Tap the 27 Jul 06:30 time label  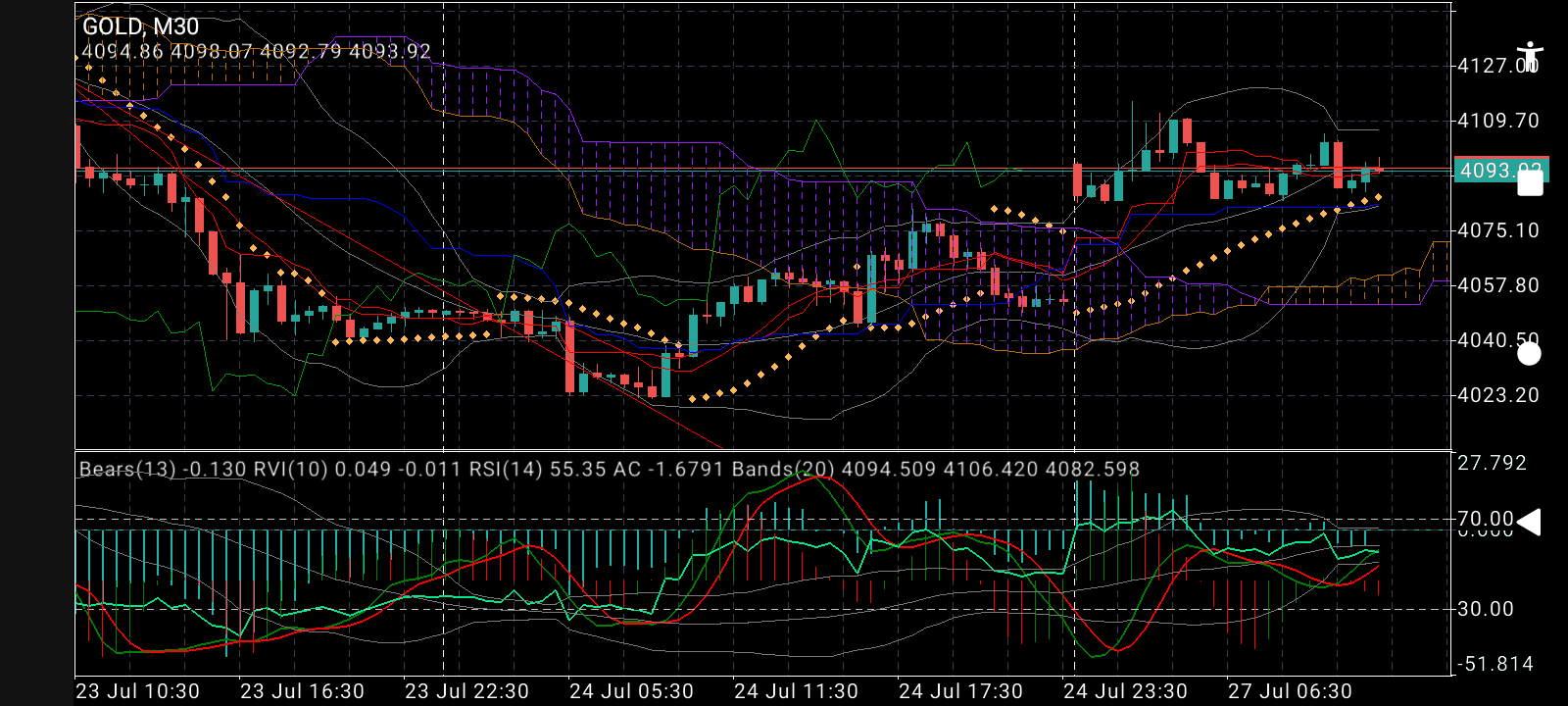pyautogui.click(x=1290, y=691)
